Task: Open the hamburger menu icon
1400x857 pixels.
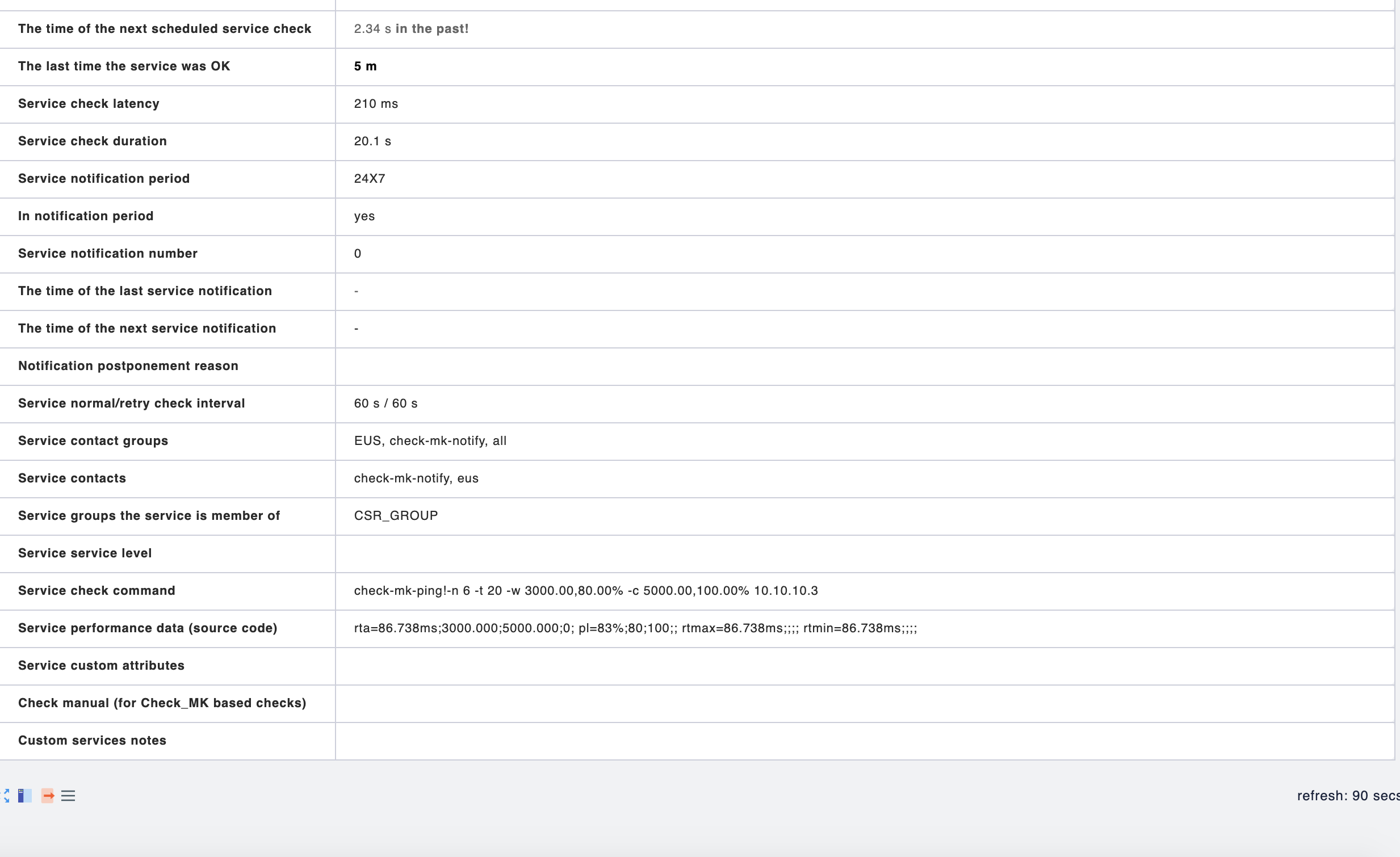Action: coord(68,796)
